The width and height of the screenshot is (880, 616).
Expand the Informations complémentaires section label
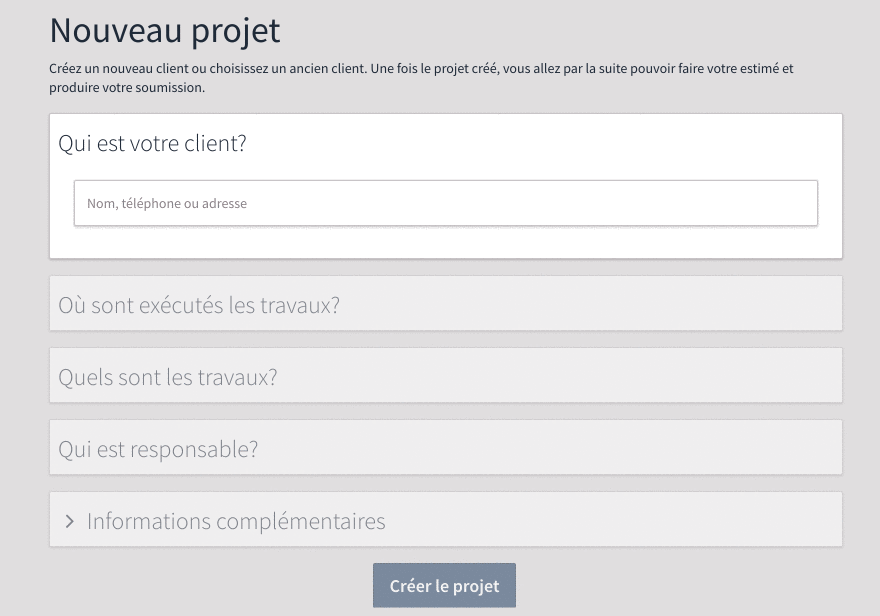[x=236, y=521]
